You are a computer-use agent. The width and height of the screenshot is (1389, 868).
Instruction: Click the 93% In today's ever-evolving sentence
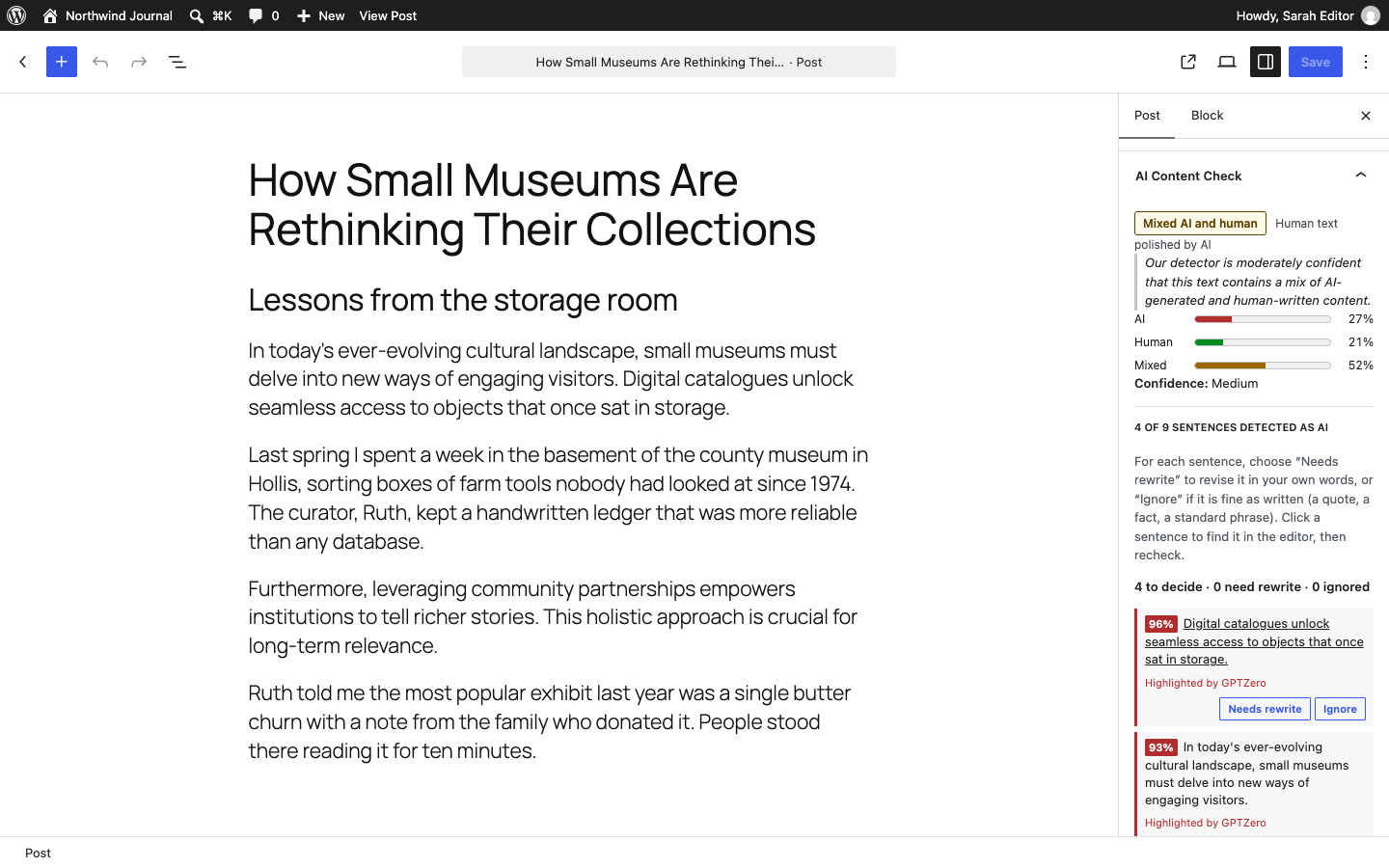point(1247,773)
